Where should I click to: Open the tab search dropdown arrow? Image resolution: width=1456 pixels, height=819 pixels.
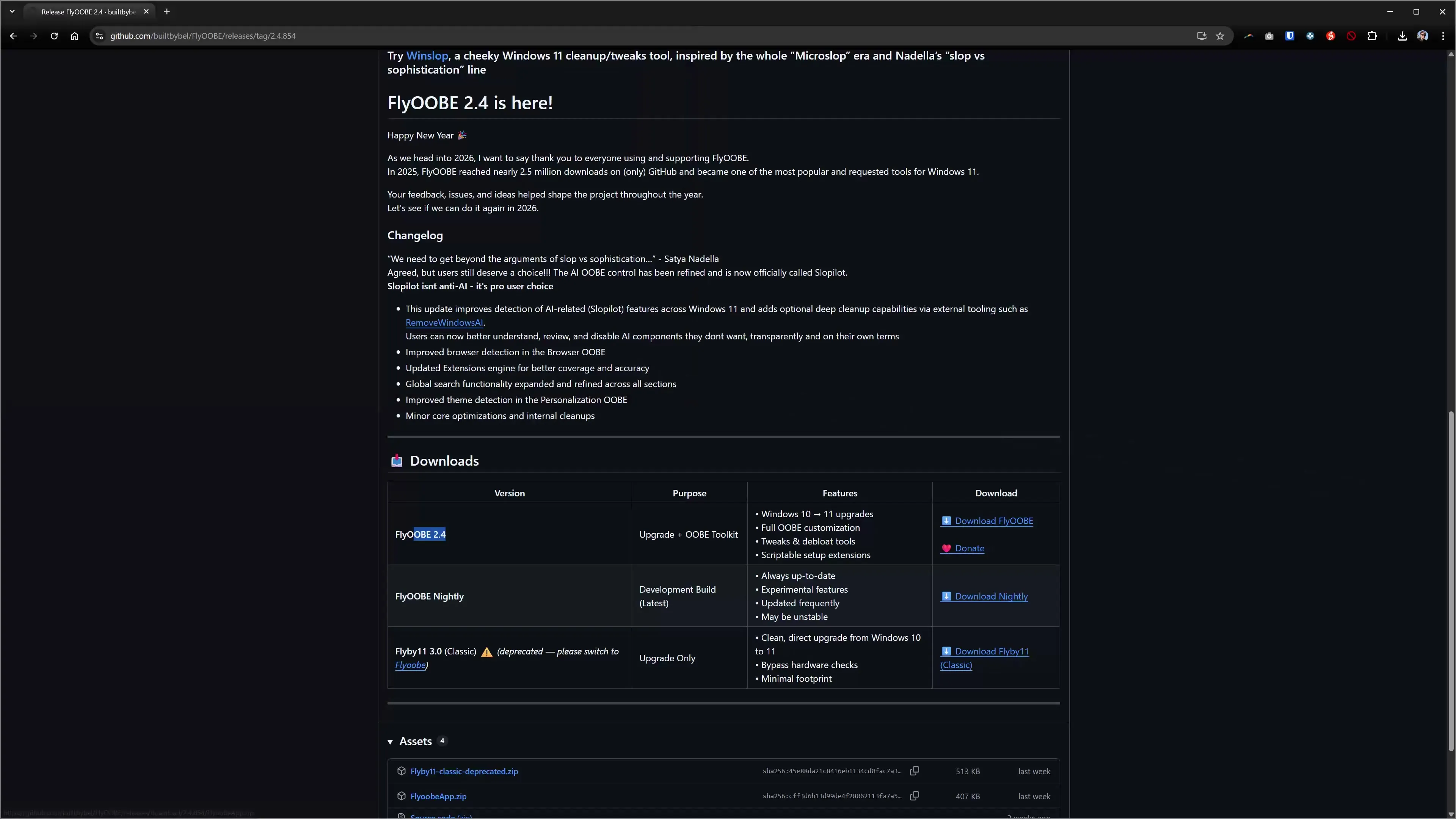pyautogui.click(x=12, y=11)
